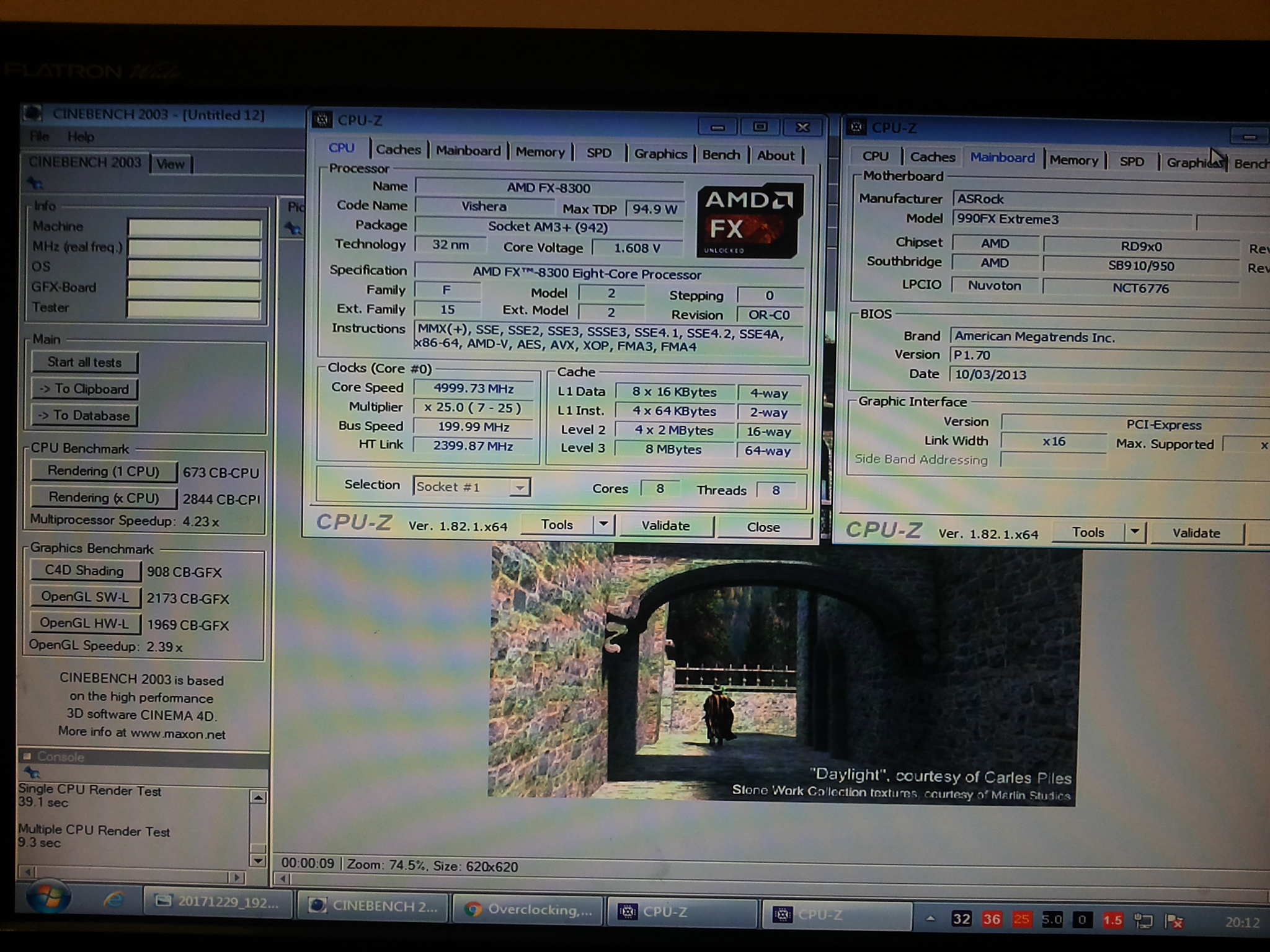Expand Tools dropdown arrow in right CPU-Z
The height and width of the screenshot is (952, 1270).
point(1135,532)
